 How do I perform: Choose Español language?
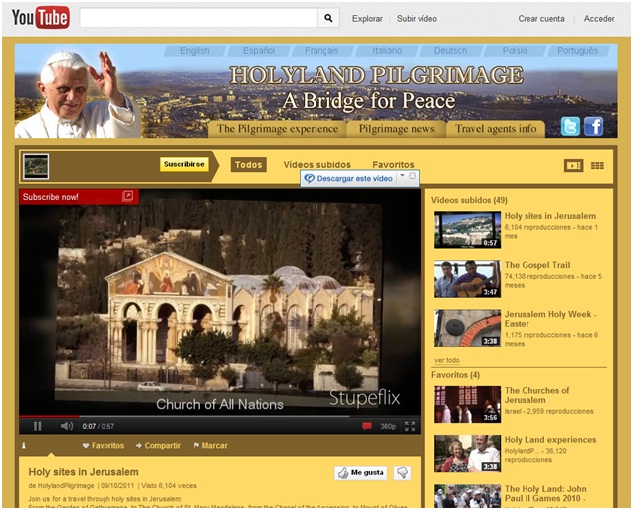pos(259,51)
